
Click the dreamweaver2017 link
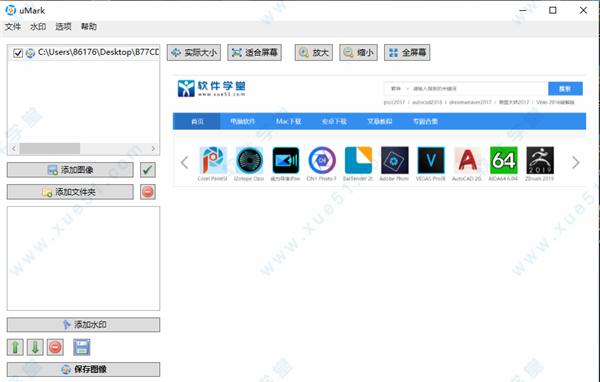[x=470, y=102]
